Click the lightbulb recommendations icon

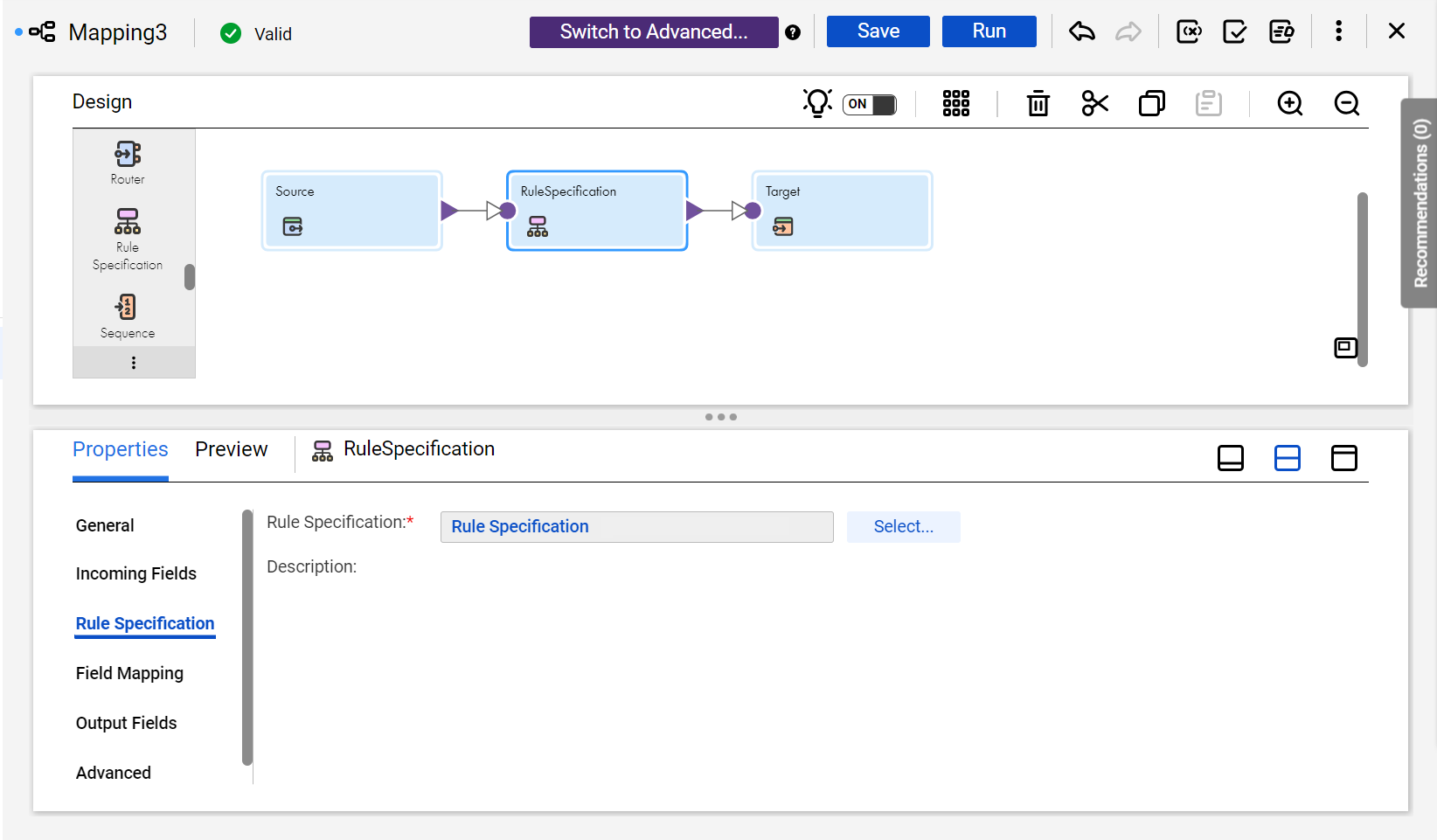coord(817,103)
